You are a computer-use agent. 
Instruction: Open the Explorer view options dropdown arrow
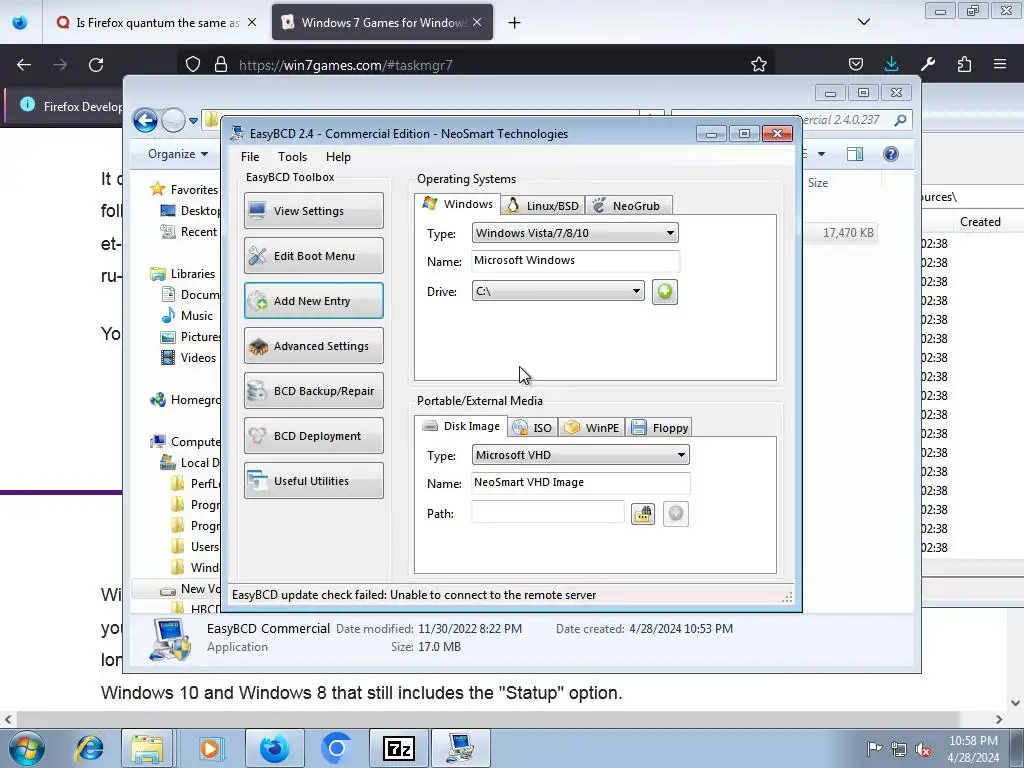(821, 154)
